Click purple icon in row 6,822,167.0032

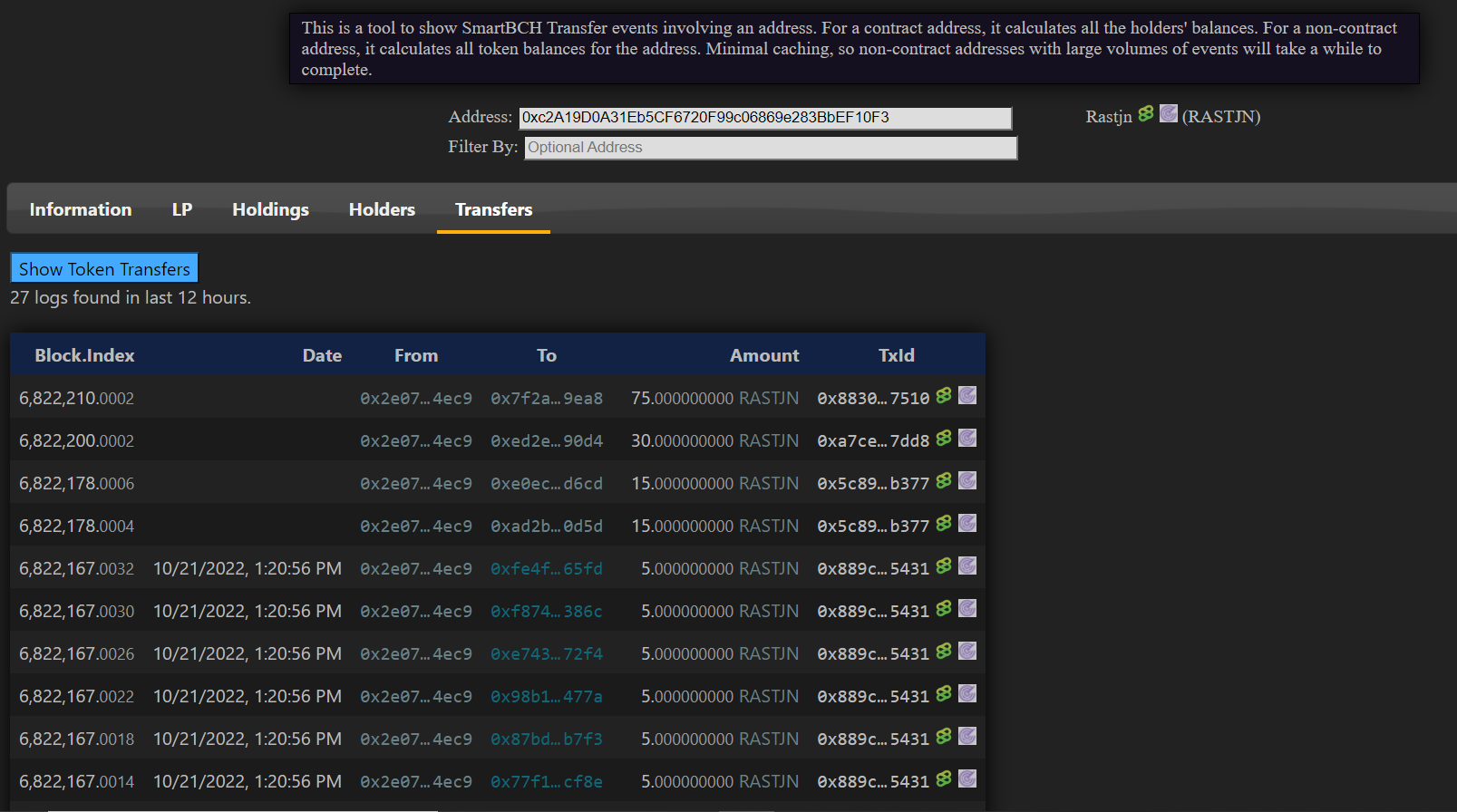pyautogui.click(x=967, y=565)
